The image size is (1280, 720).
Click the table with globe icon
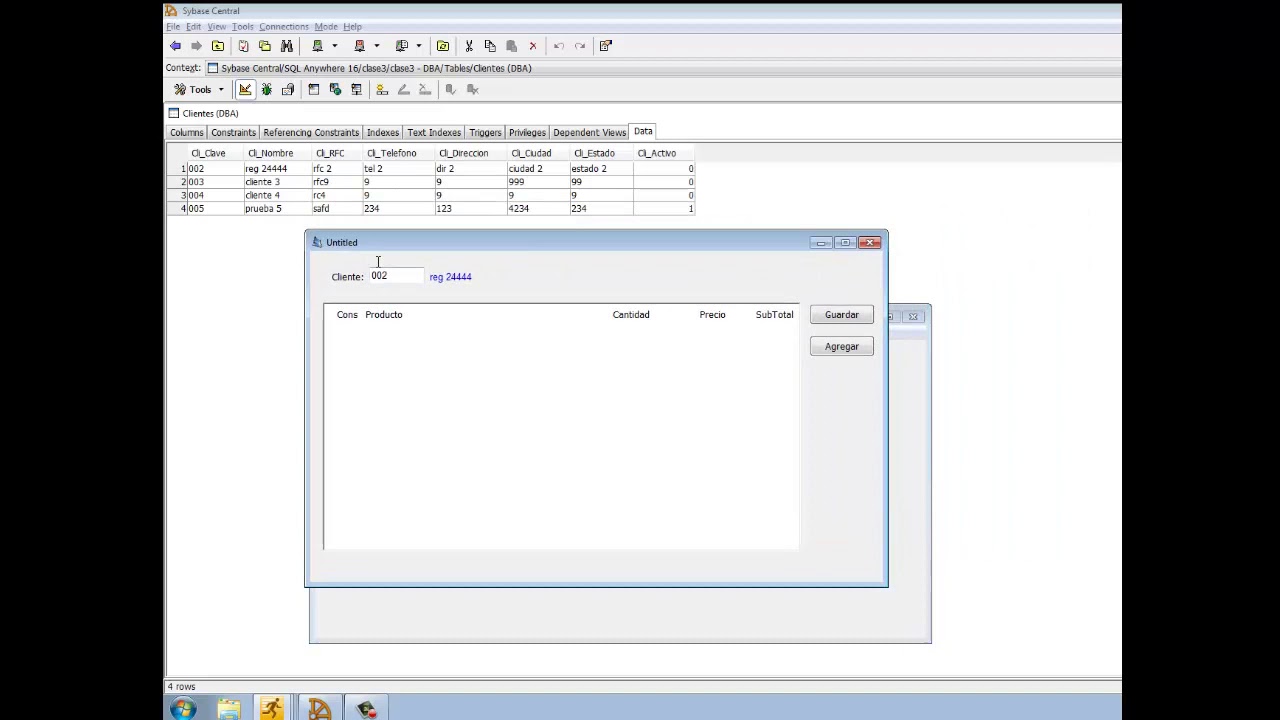[x=335, y=90]
